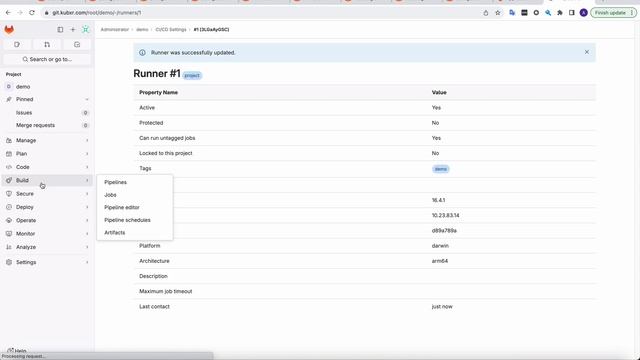This screenshot has width=640, height=360.
Task: Expand the Analyze menu
Action: [x=47, y=247]
